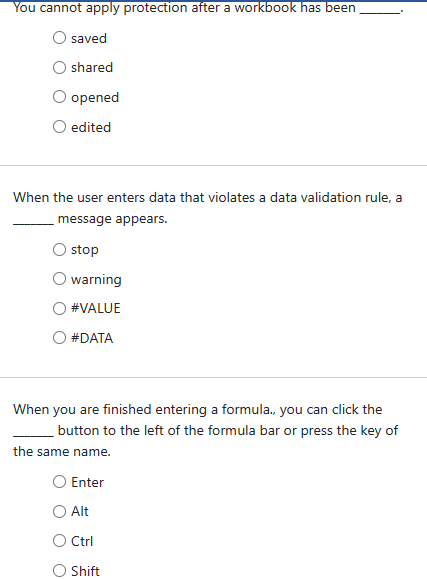427x579 pixels.
Task: Click the "warning" answer label text
Action: pyautogui.click(x=96, y=280)
